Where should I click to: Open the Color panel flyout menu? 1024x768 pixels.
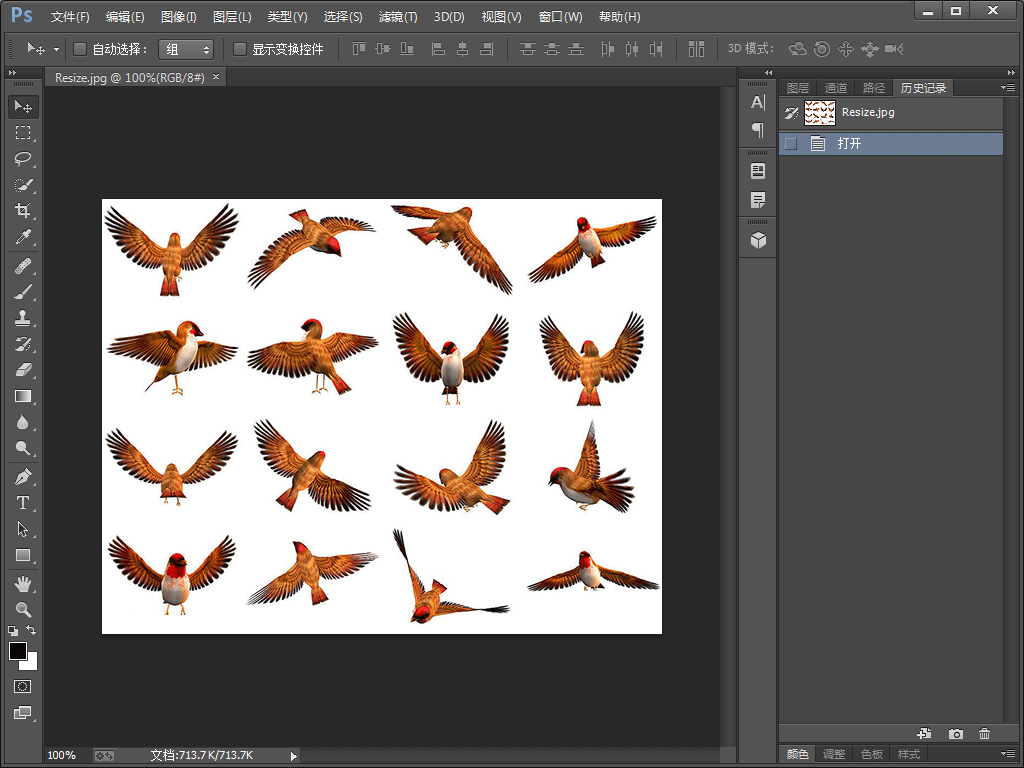[x=1008, y=753]
